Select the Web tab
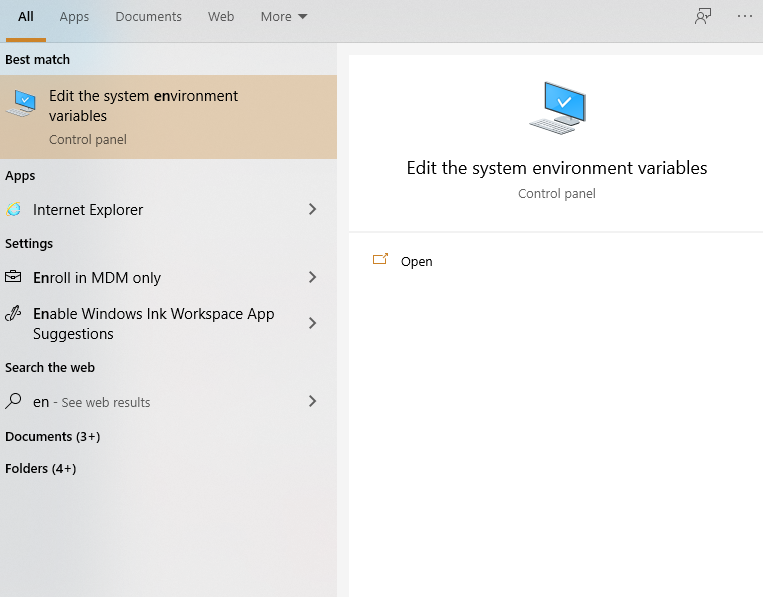This screenshot has width=763, height=597. tap(221, 17)
